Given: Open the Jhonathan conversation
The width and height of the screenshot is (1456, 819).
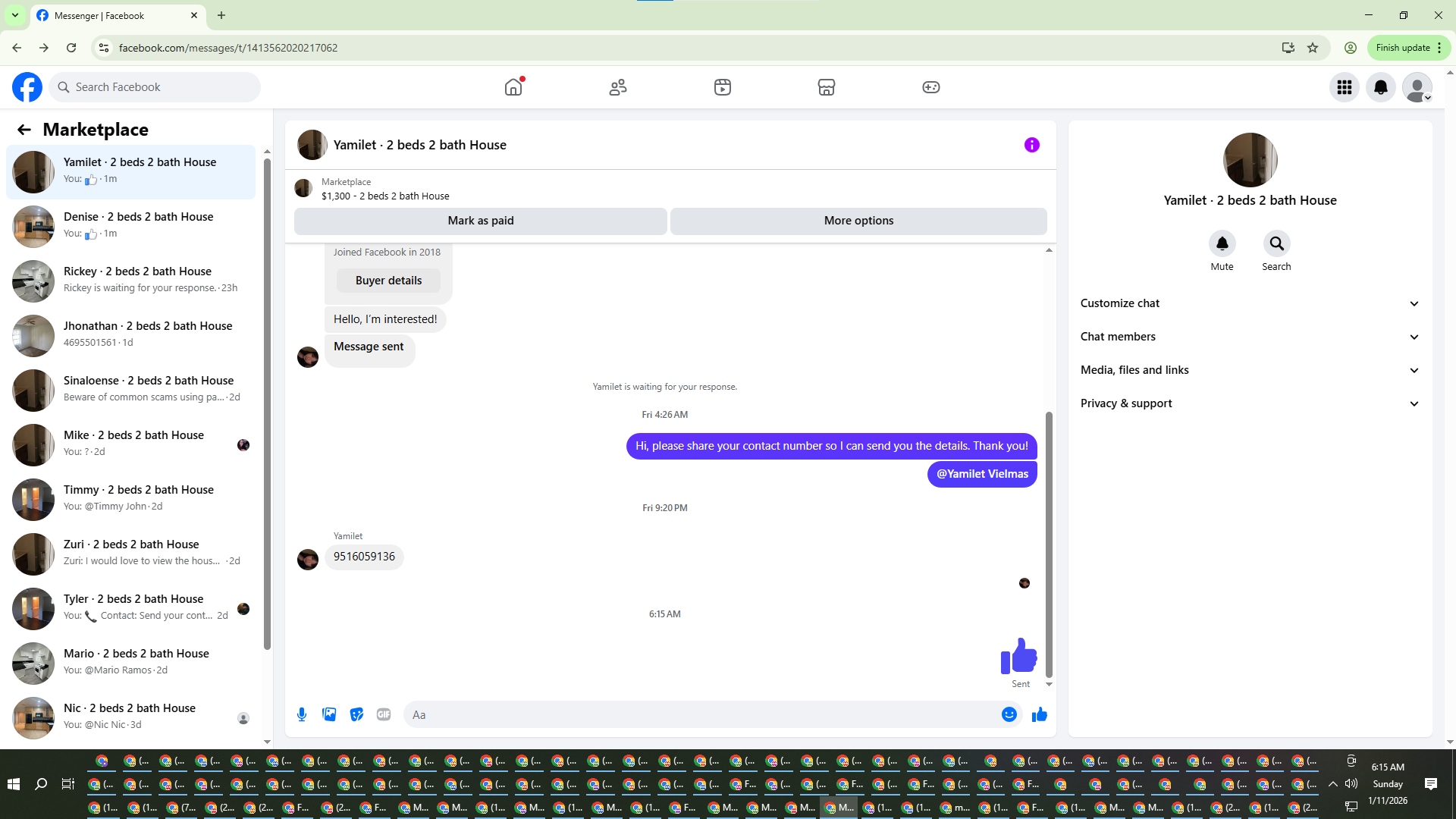Looking at the screenshot, I should tap(131, 336).
